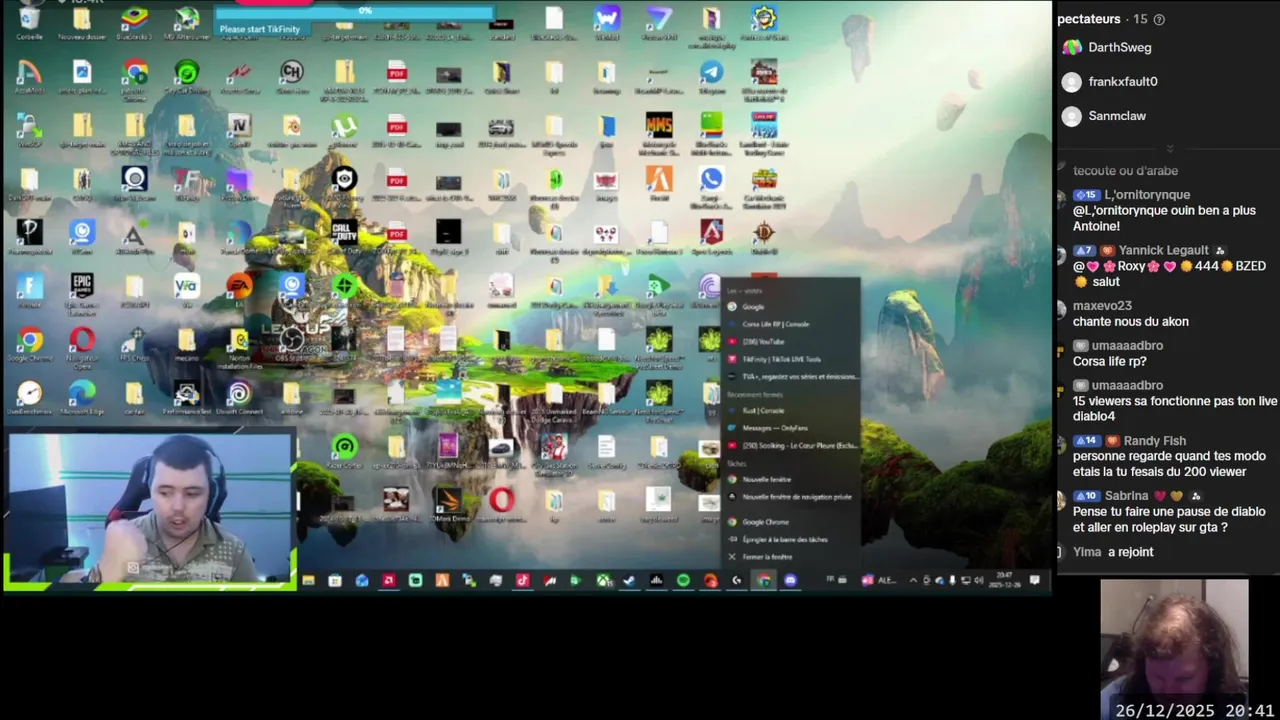Launch the CH Cheat Engine shortcut

click(x=291, y=76)
